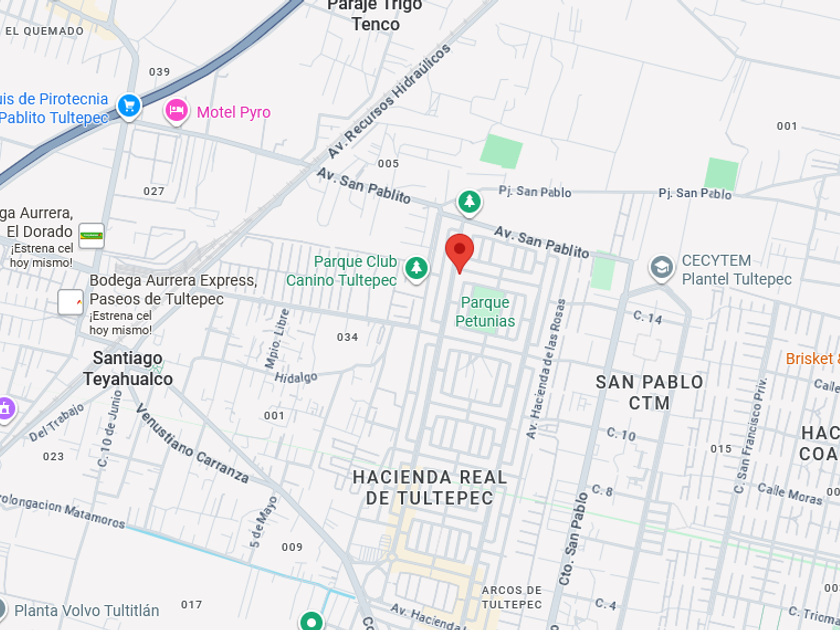The image size is (840, 630).
Task: Select the Motel Pyro pink lodging icon
Action: click(176, 112)
